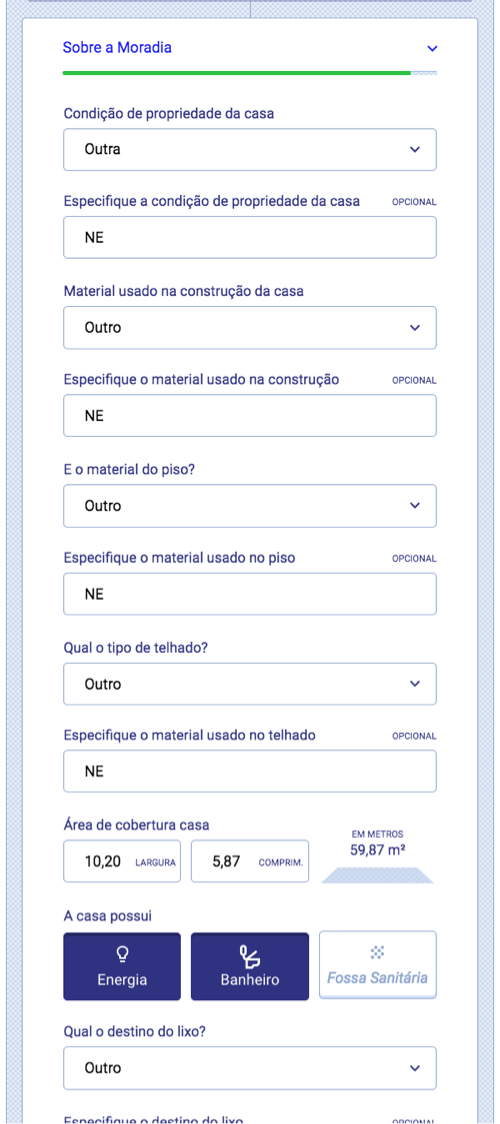This screenshot has width=500, height=1124.
Task: Focus the material usado no piso field
Action: point(249,594)
